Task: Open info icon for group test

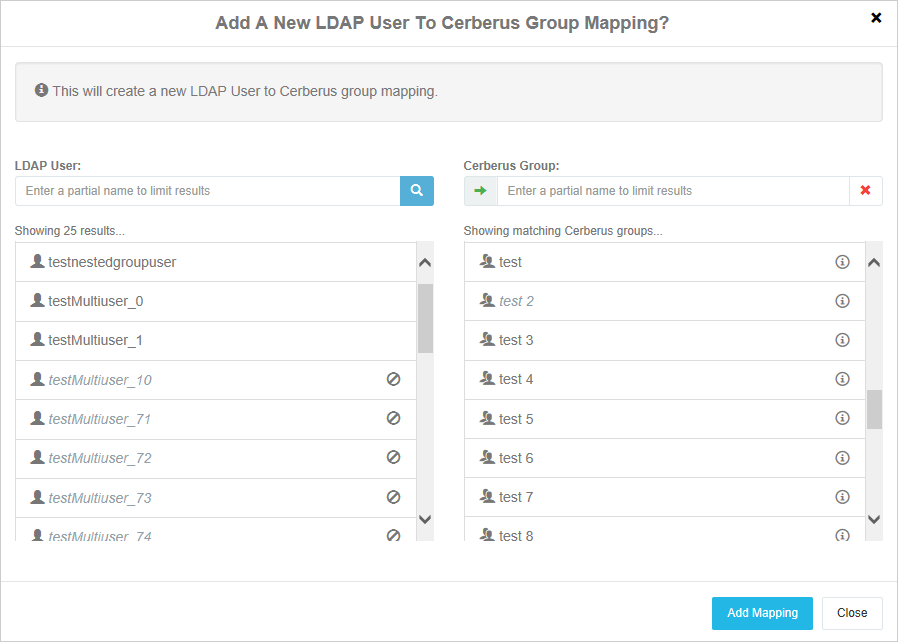Action: [x=842, y=262]
